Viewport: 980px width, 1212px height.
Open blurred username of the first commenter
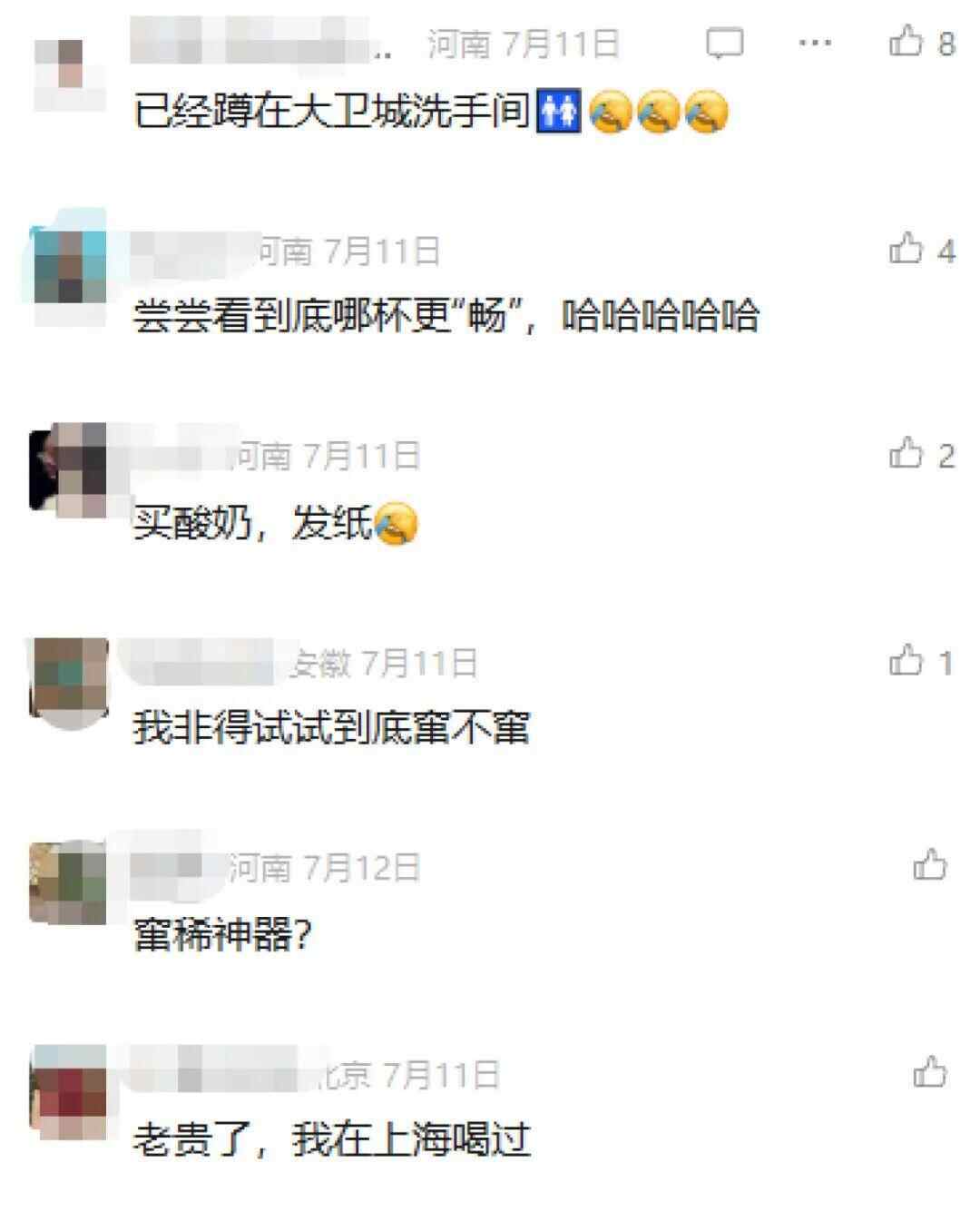(262, 43)
